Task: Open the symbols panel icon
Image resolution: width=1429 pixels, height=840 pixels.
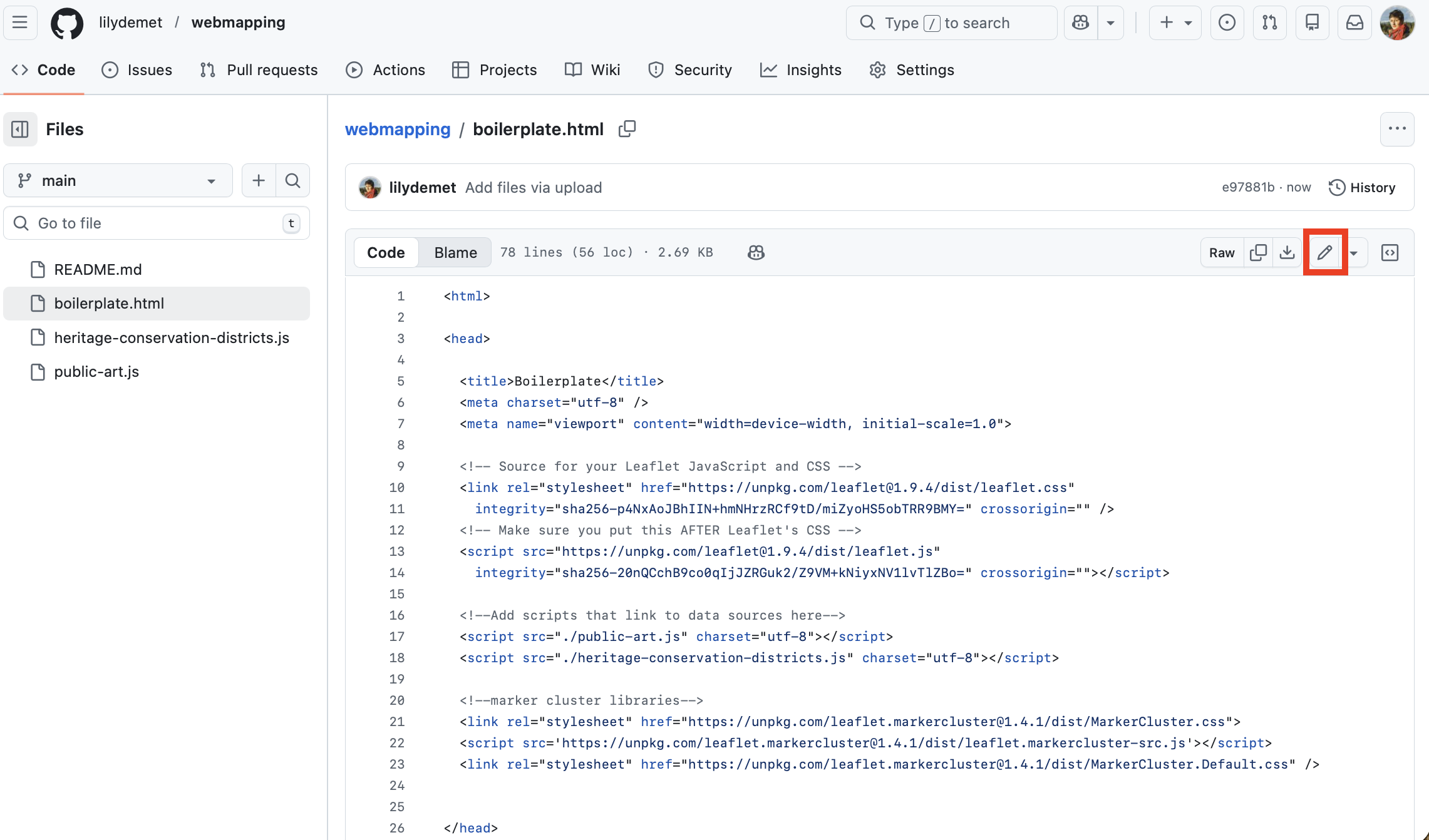Action: click(1390, 253)
